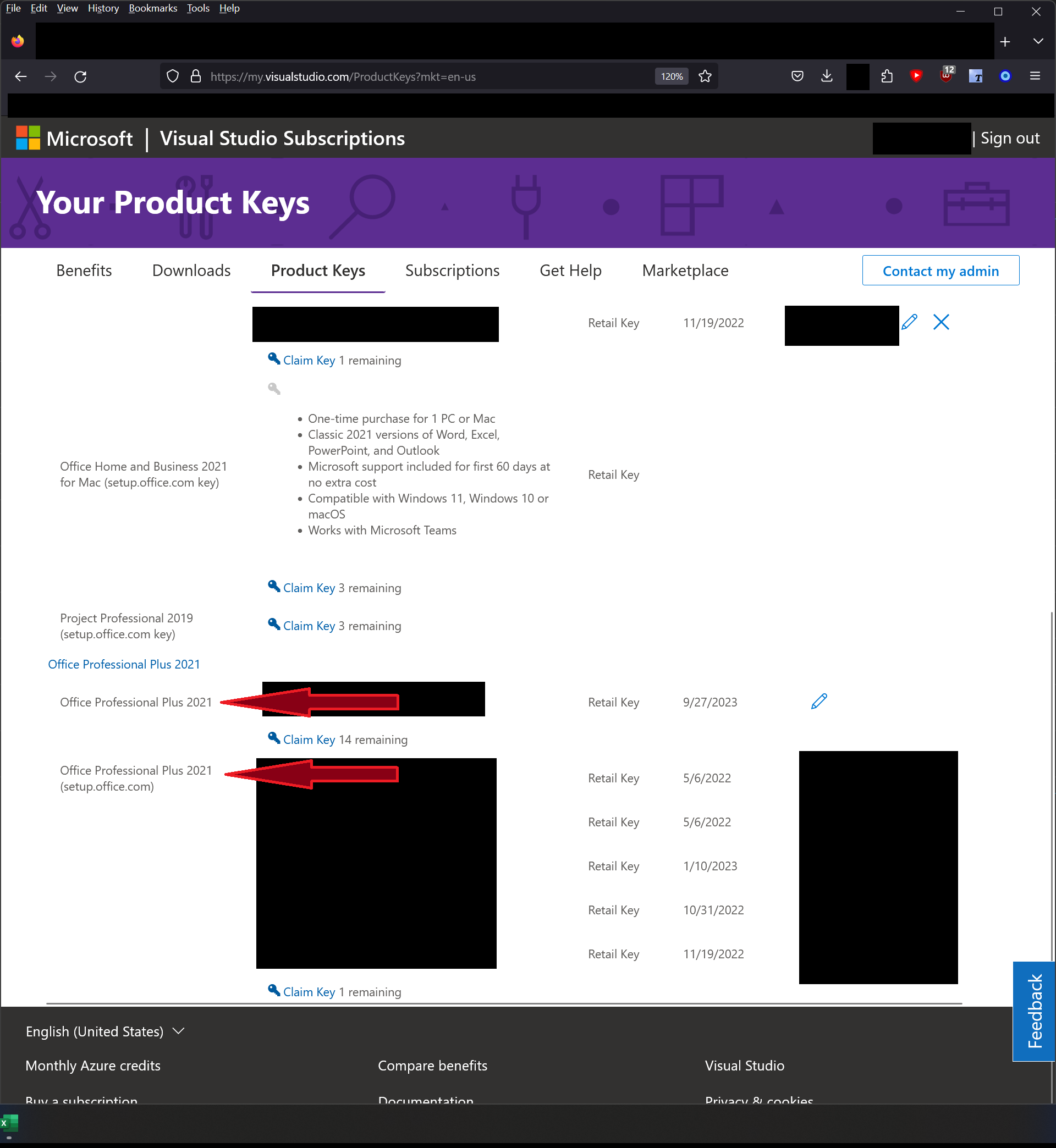
Task: Open the list all tabs chevron
Action: (x=1038, y=42)
